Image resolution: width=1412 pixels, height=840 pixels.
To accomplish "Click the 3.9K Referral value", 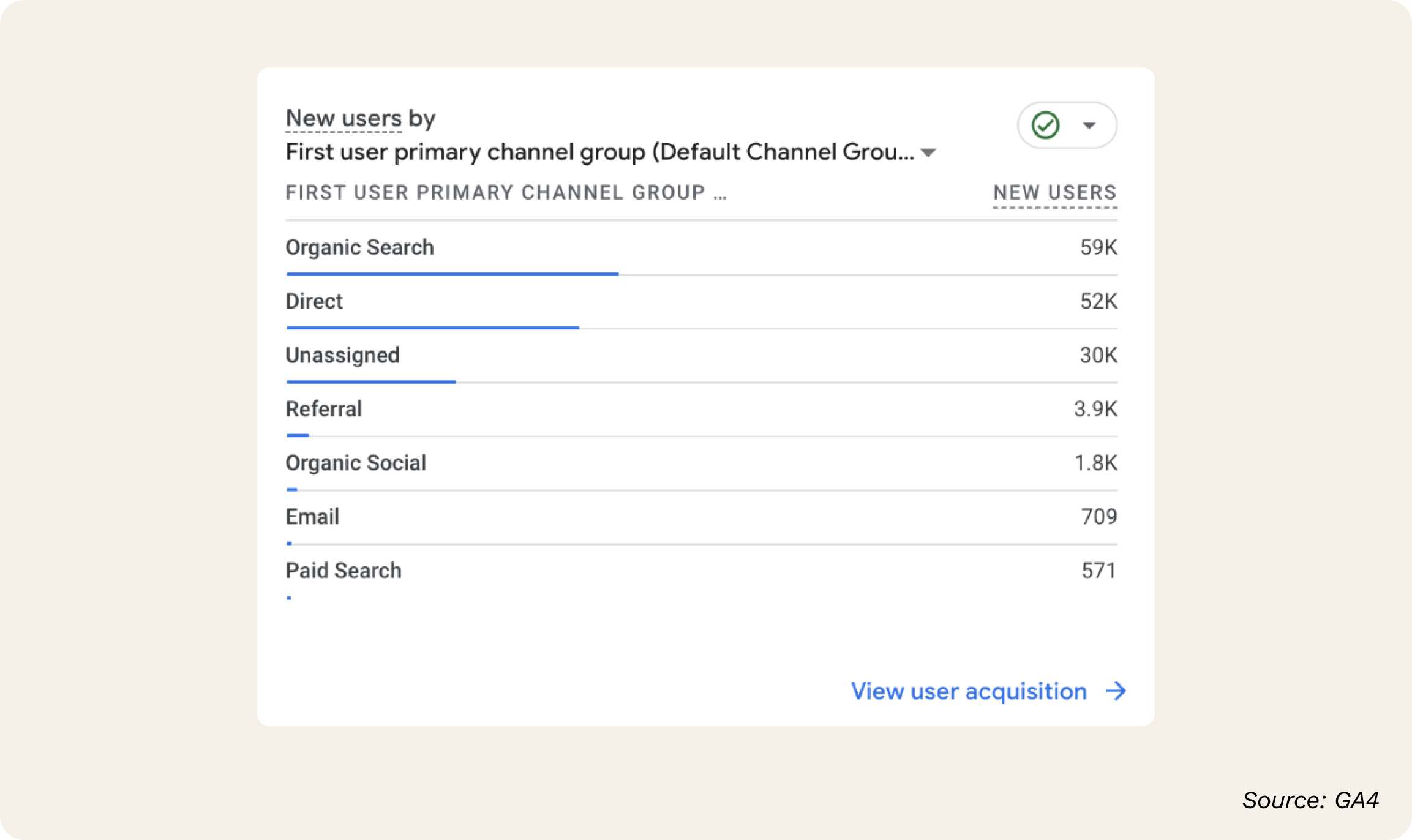I will [x=1095, y=409].
